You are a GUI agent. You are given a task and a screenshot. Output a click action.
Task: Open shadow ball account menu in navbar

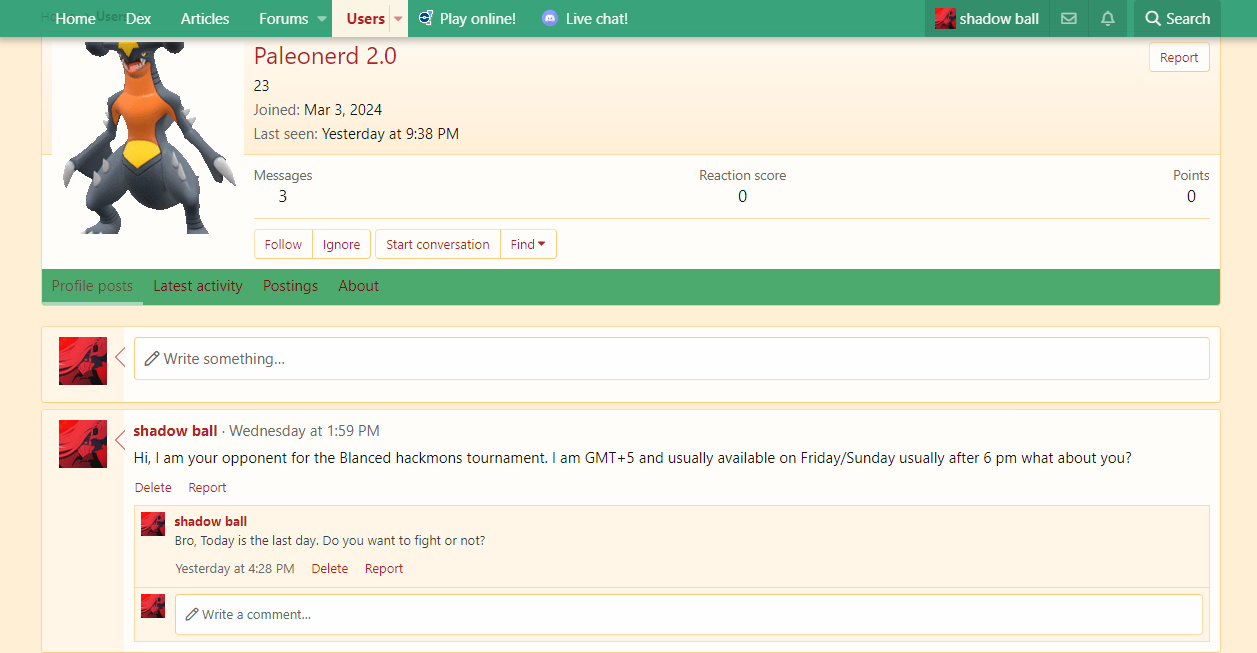pyautogui.click(x=987, y=18)
